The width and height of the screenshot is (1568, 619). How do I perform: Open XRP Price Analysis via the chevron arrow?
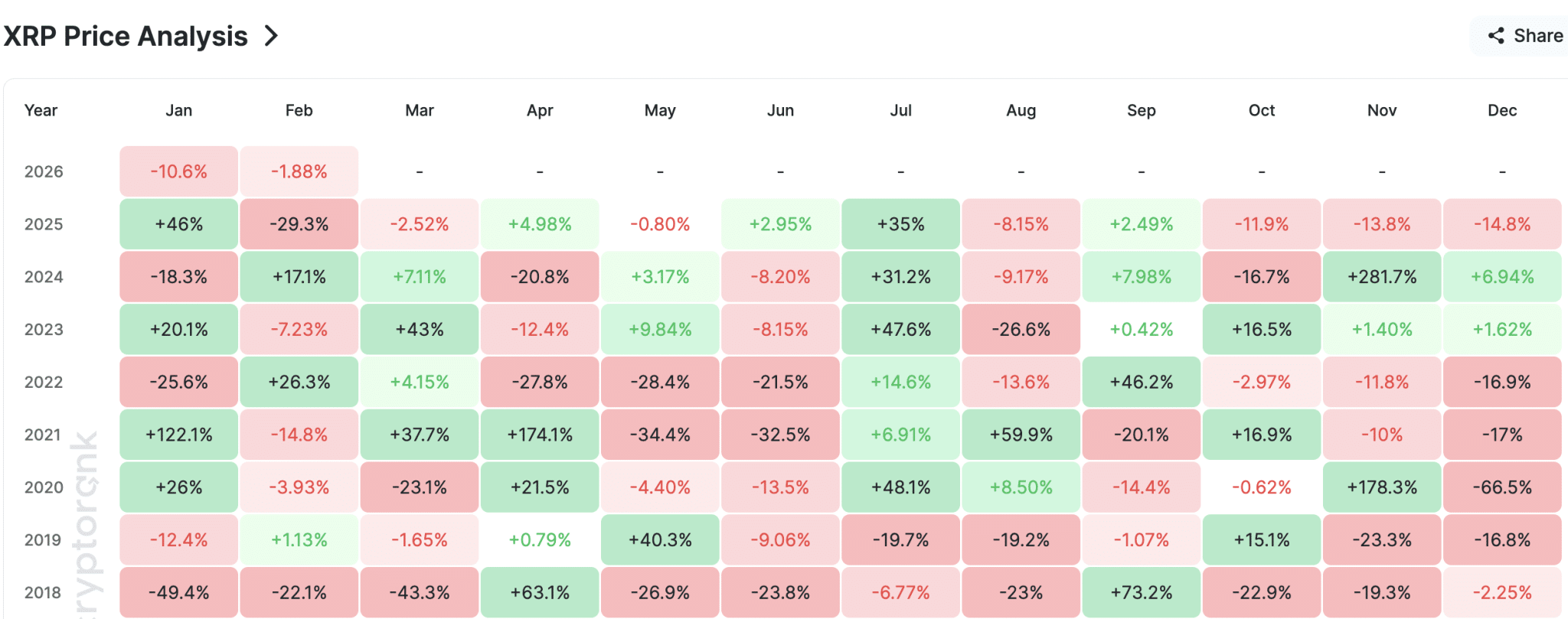pyautogui.click(x=269, y=35)
